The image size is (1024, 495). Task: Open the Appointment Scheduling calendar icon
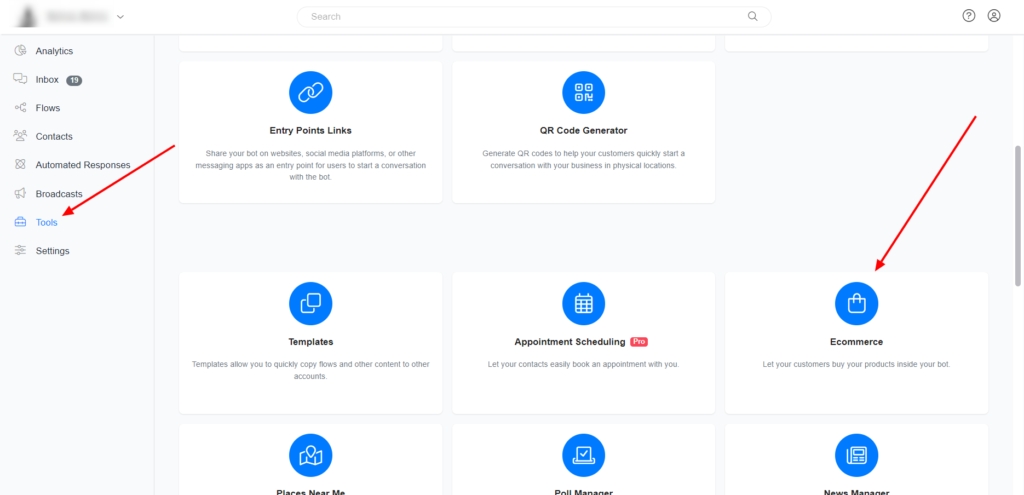pyautogui.click(x=583, y=303)
